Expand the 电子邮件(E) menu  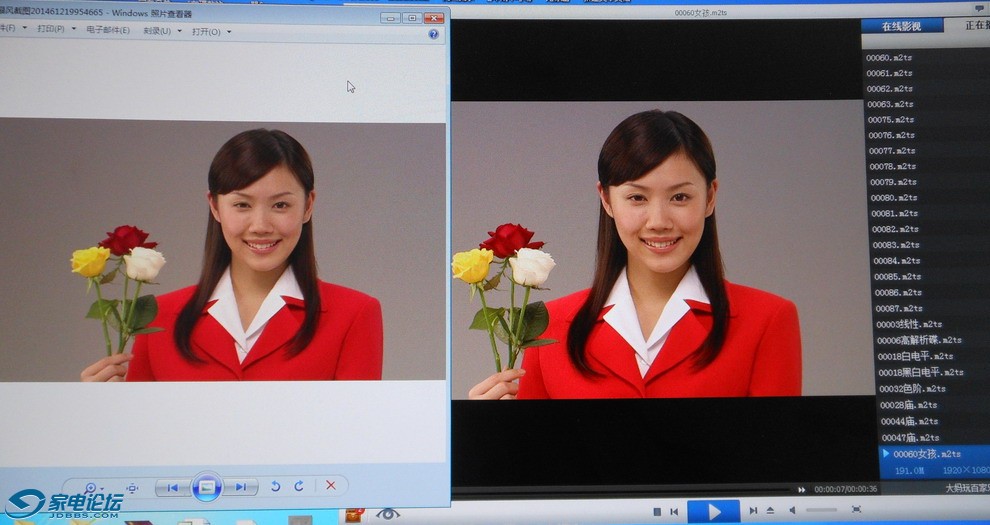click(x=108, y=31)
